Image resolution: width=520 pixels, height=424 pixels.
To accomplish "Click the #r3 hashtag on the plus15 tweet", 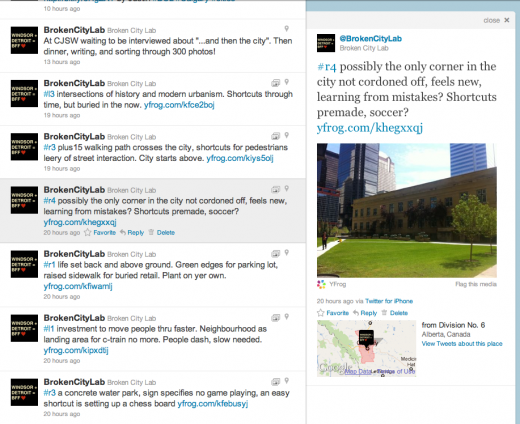I will pyautogui.click(x=49, y=147).
